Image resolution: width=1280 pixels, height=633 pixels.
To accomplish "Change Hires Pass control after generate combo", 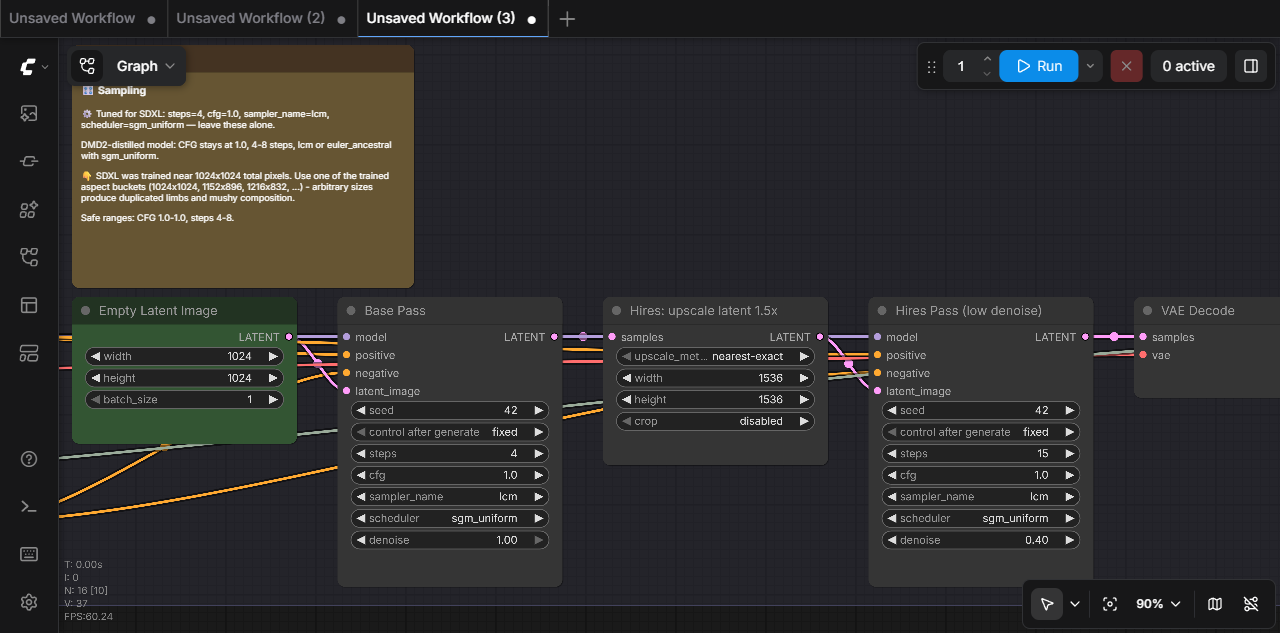I will click(982, 432).
